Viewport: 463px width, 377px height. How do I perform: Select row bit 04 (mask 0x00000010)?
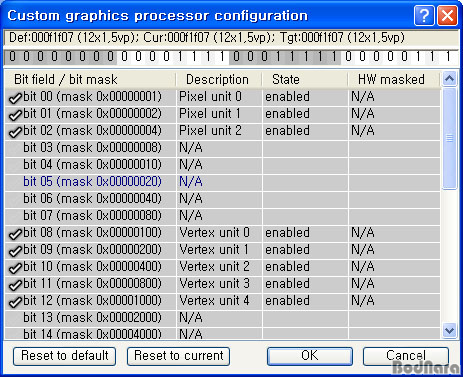[x=222, y=165]
